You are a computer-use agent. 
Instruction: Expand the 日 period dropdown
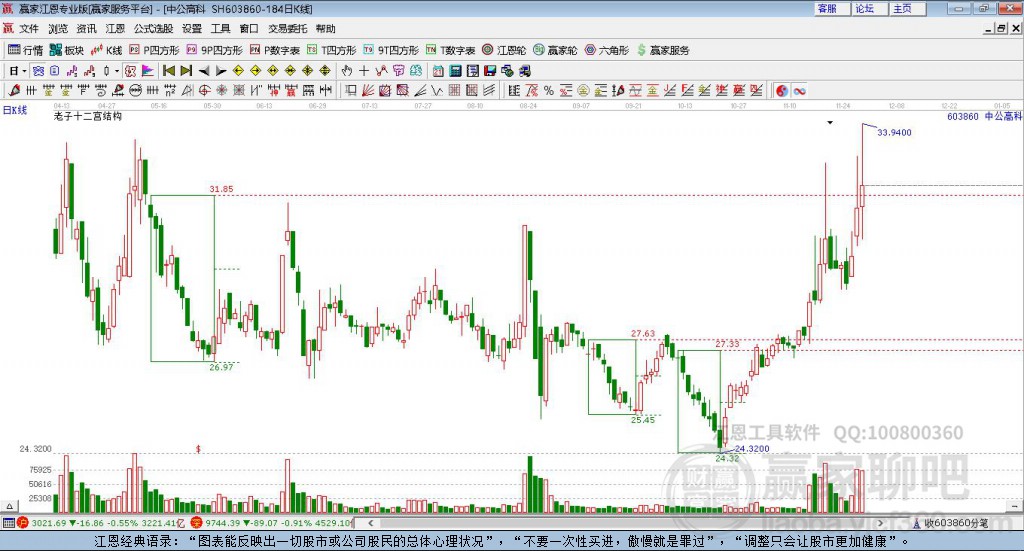[24, 71]
